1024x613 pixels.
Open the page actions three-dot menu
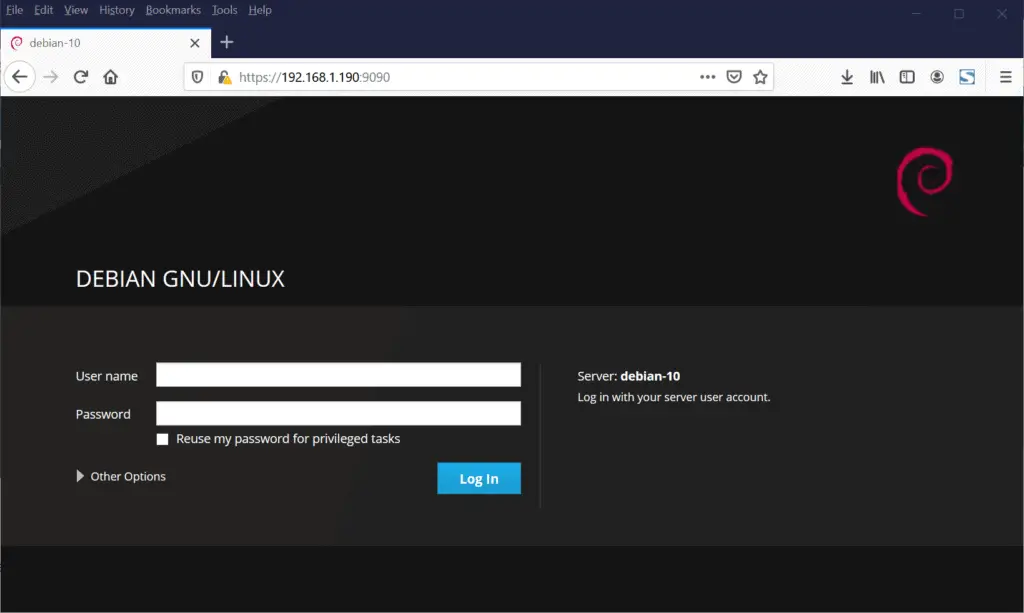tap(707, 76)
